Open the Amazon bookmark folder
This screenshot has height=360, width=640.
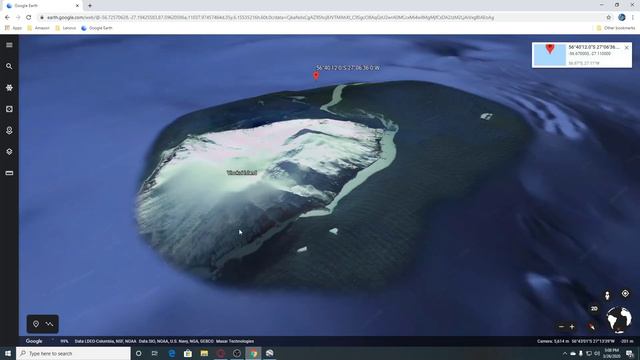point(38,28)
